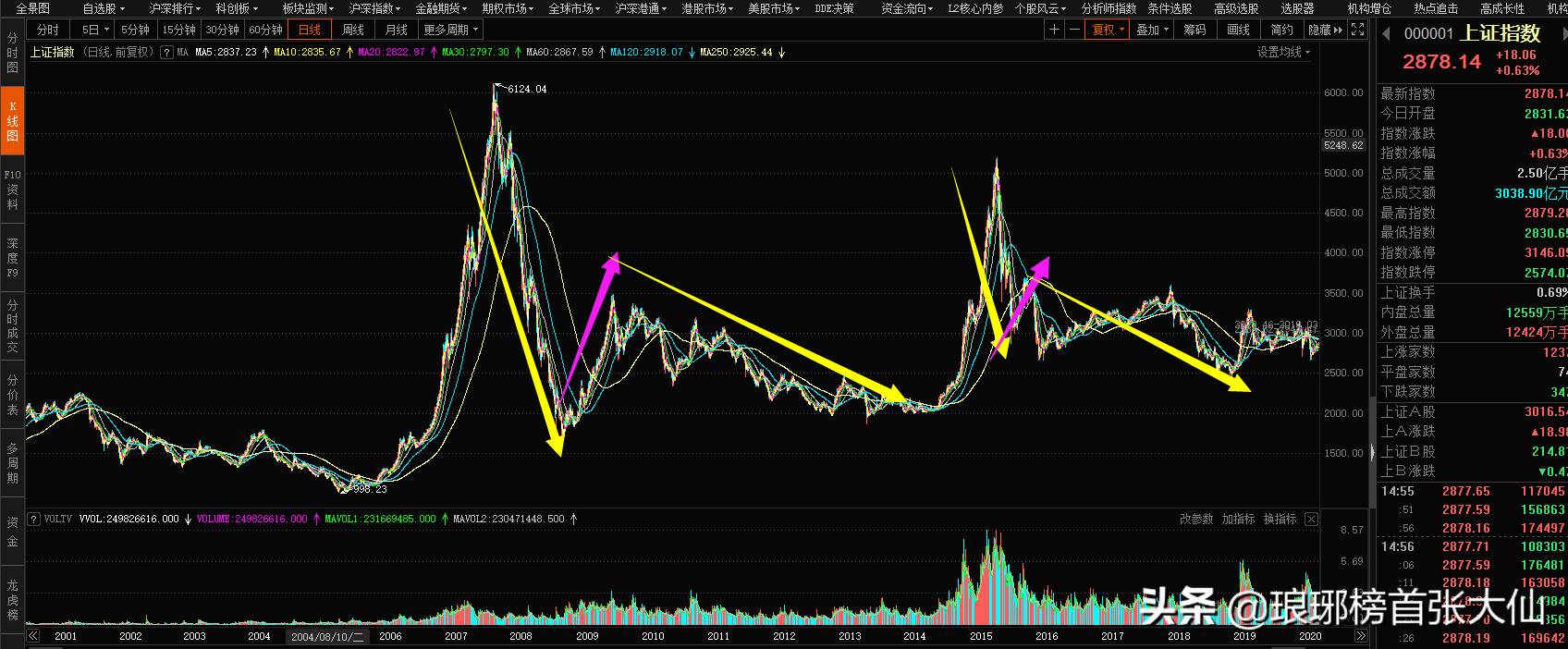Open 设置均线 dropdown

1283,53
